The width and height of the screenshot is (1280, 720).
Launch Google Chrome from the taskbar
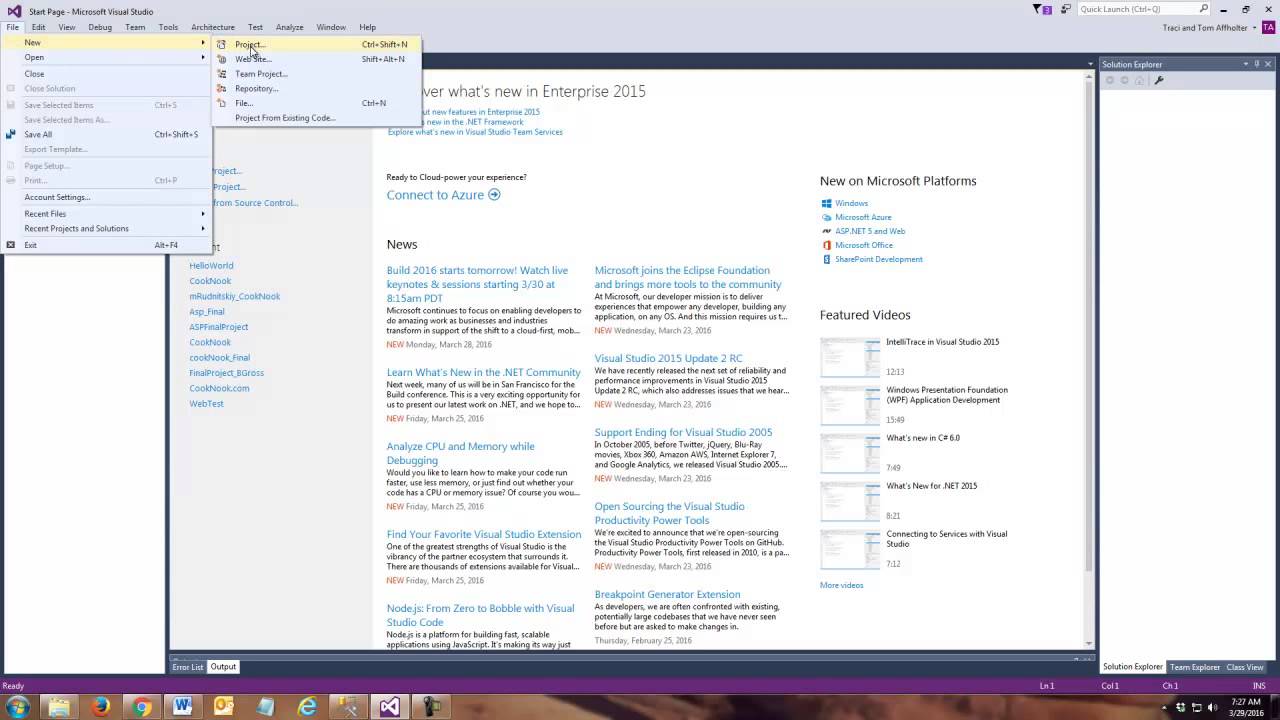[x=141, y=707]
